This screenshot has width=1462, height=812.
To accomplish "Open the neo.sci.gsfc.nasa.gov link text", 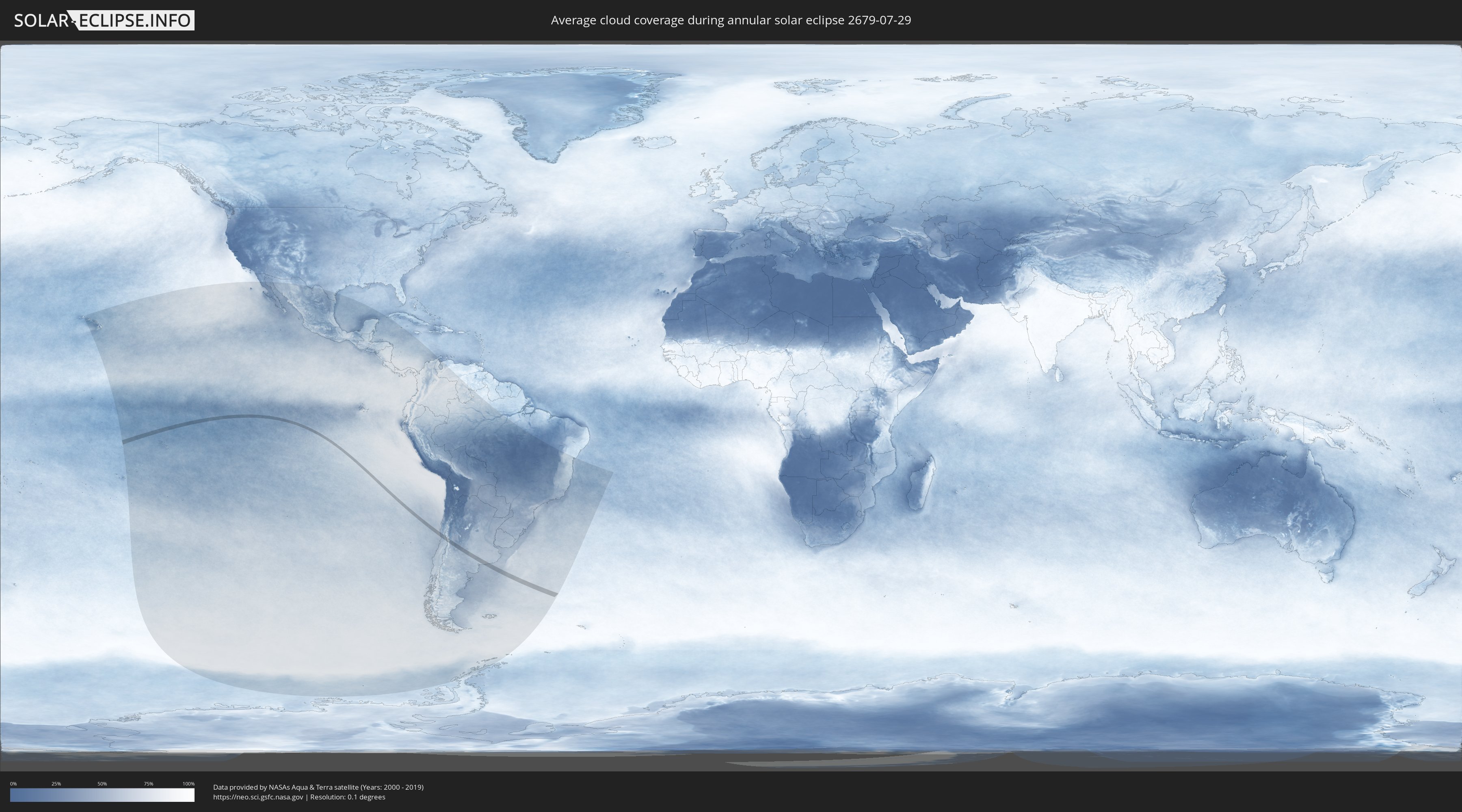I will 257,797.
